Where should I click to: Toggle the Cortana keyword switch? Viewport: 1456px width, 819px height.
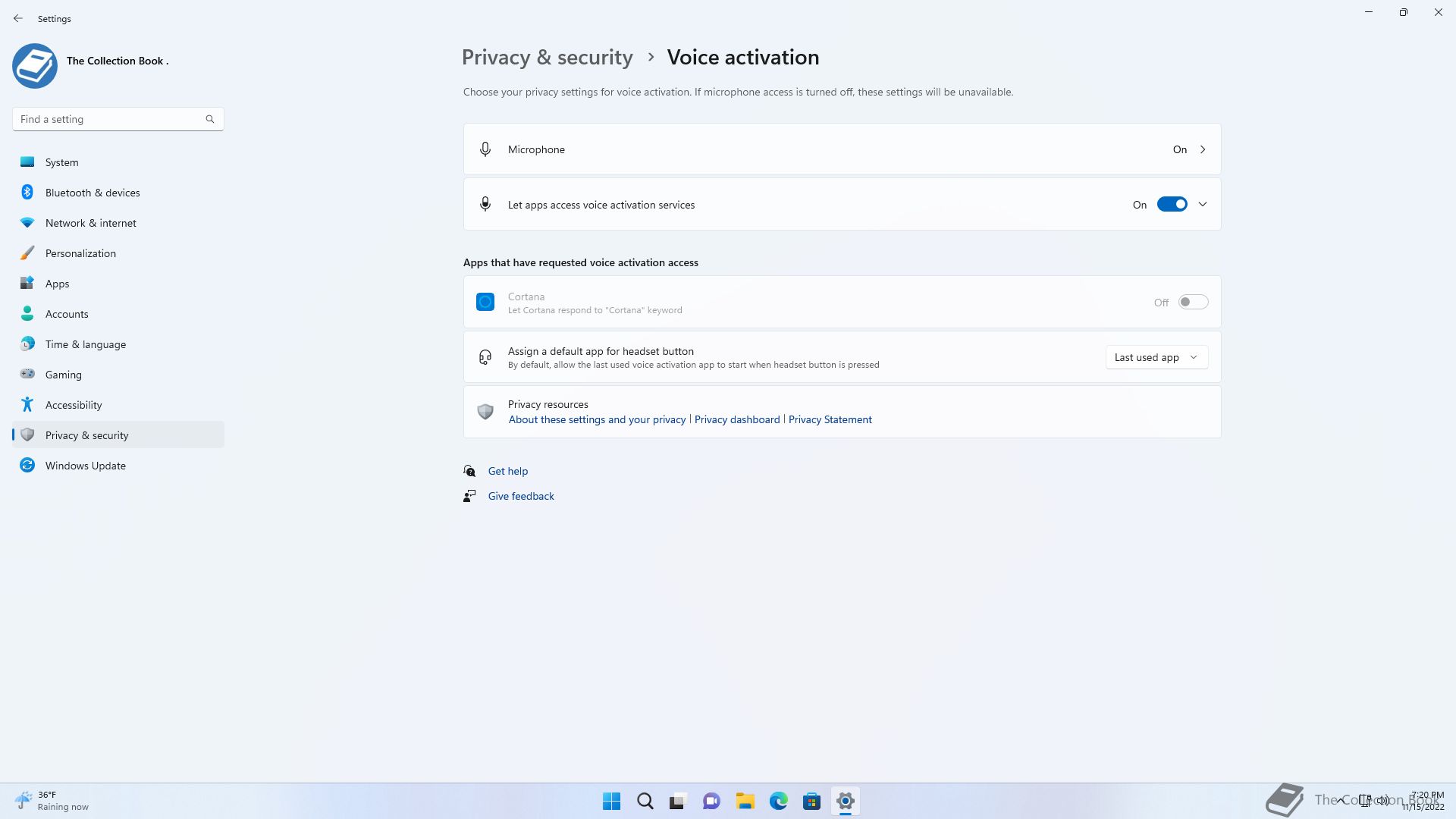(1193, 302)
